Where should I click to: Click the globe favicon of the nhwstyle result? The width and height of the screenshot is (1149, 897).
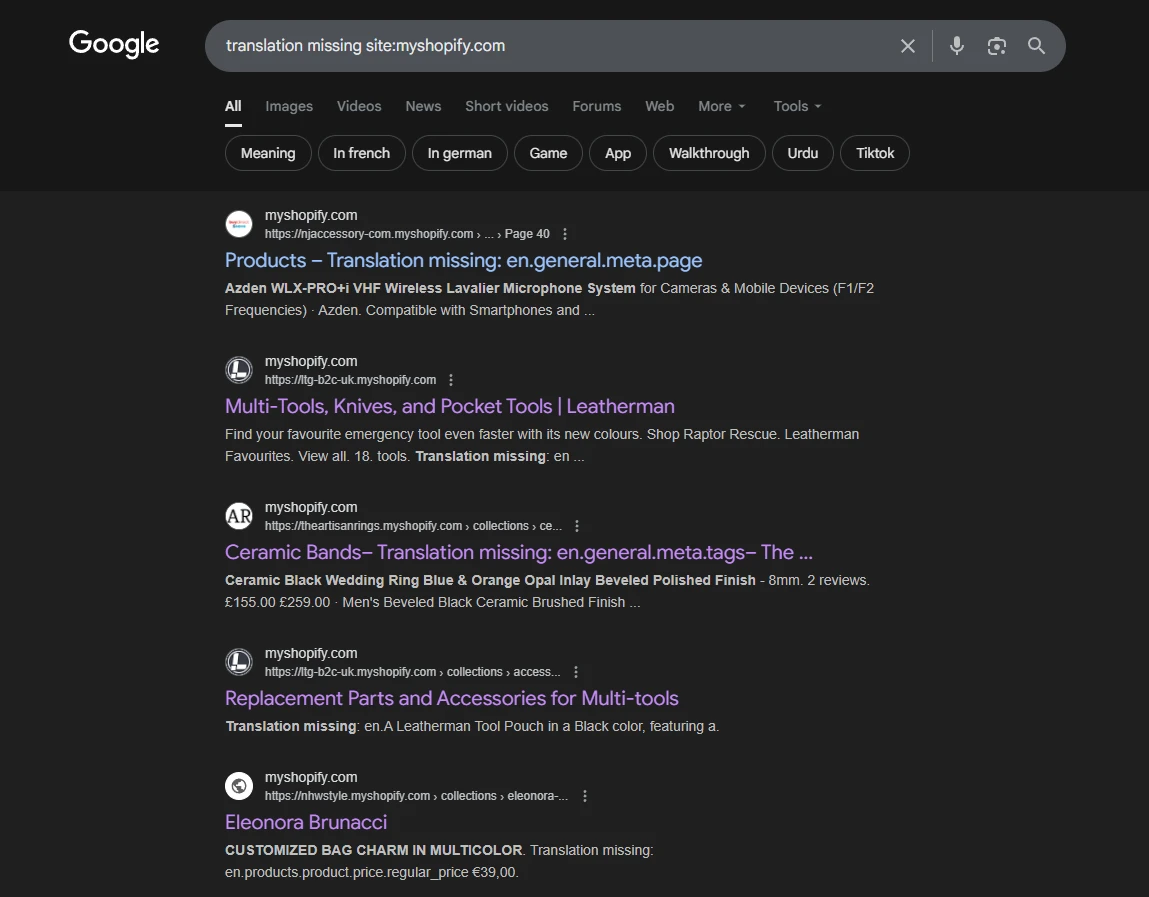point(239,786)
